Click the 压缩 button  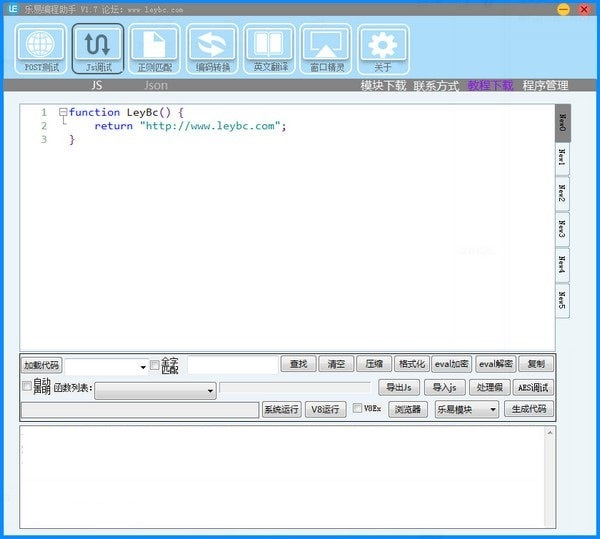[x=374, y=364]
